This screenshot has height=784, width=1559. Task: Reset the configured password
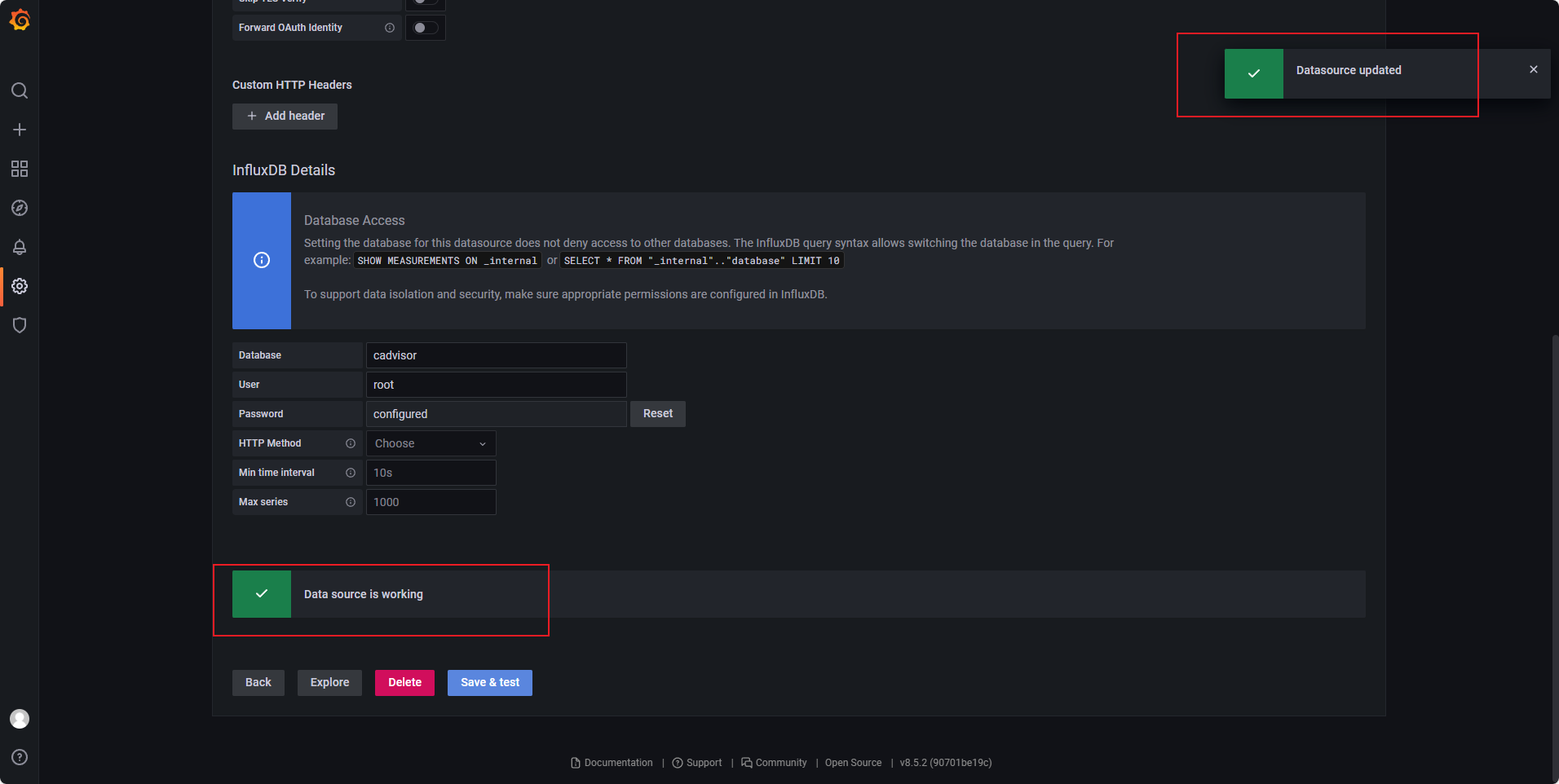[658, 414]
